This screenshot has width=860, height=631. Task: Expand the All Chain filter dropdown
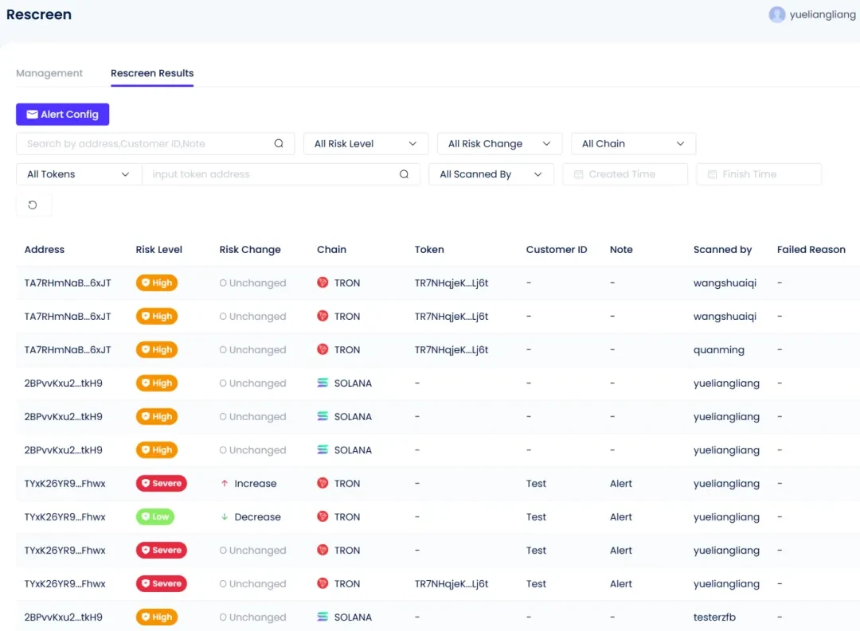click(x=633, y=144)
